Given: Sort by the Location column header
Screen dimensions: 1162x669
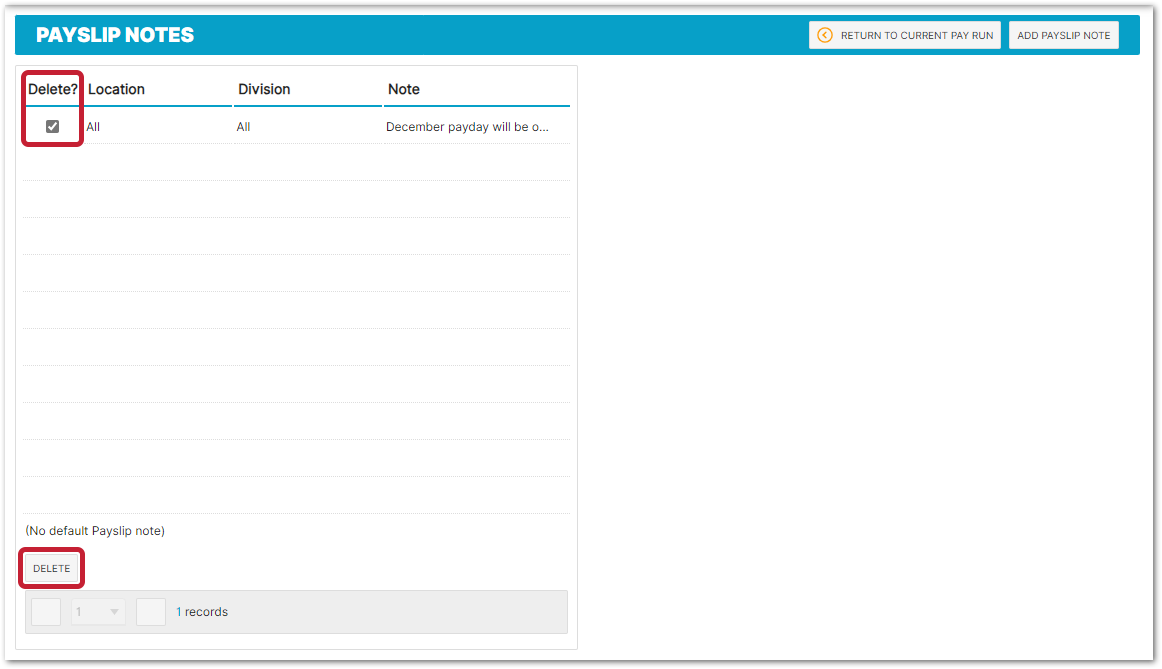Looking at the screenshot, I should coord(116,89).
